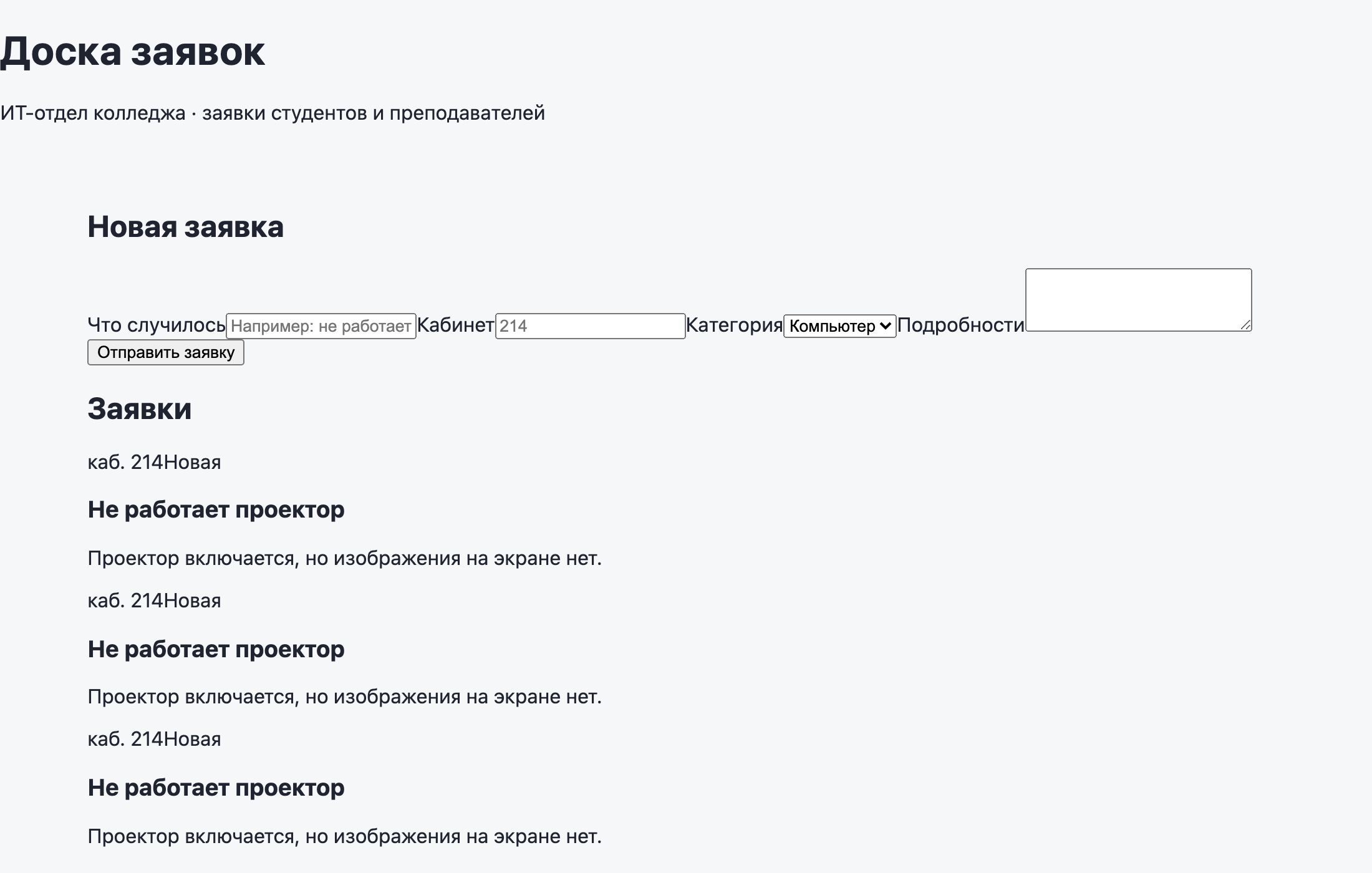Click the Подробности field label
The height and width of the screenshot is (873, 1372).
pyautogui.click(x=960, y=325)
